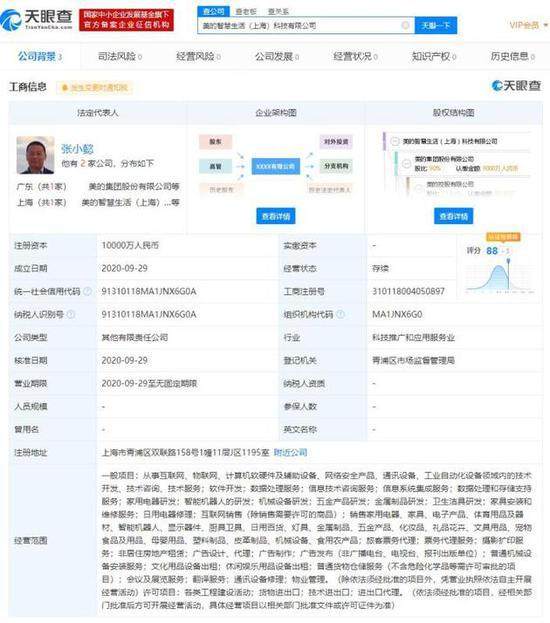Select credit code 91310118MA1JNX6G0A in 统一社会信用代码 row

[149, 291]
